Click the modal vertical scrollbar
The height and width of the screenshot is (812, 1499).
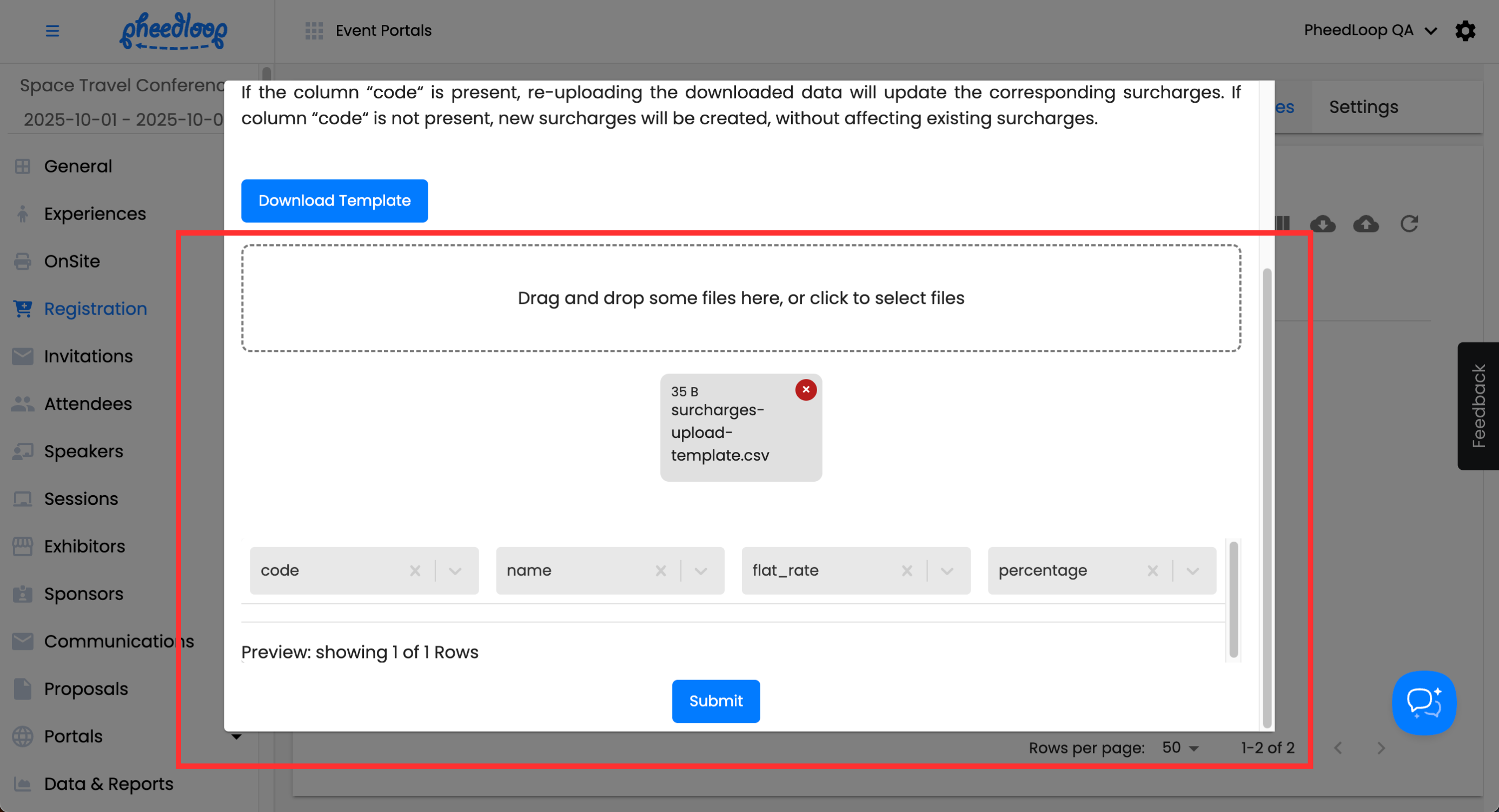1266,497
